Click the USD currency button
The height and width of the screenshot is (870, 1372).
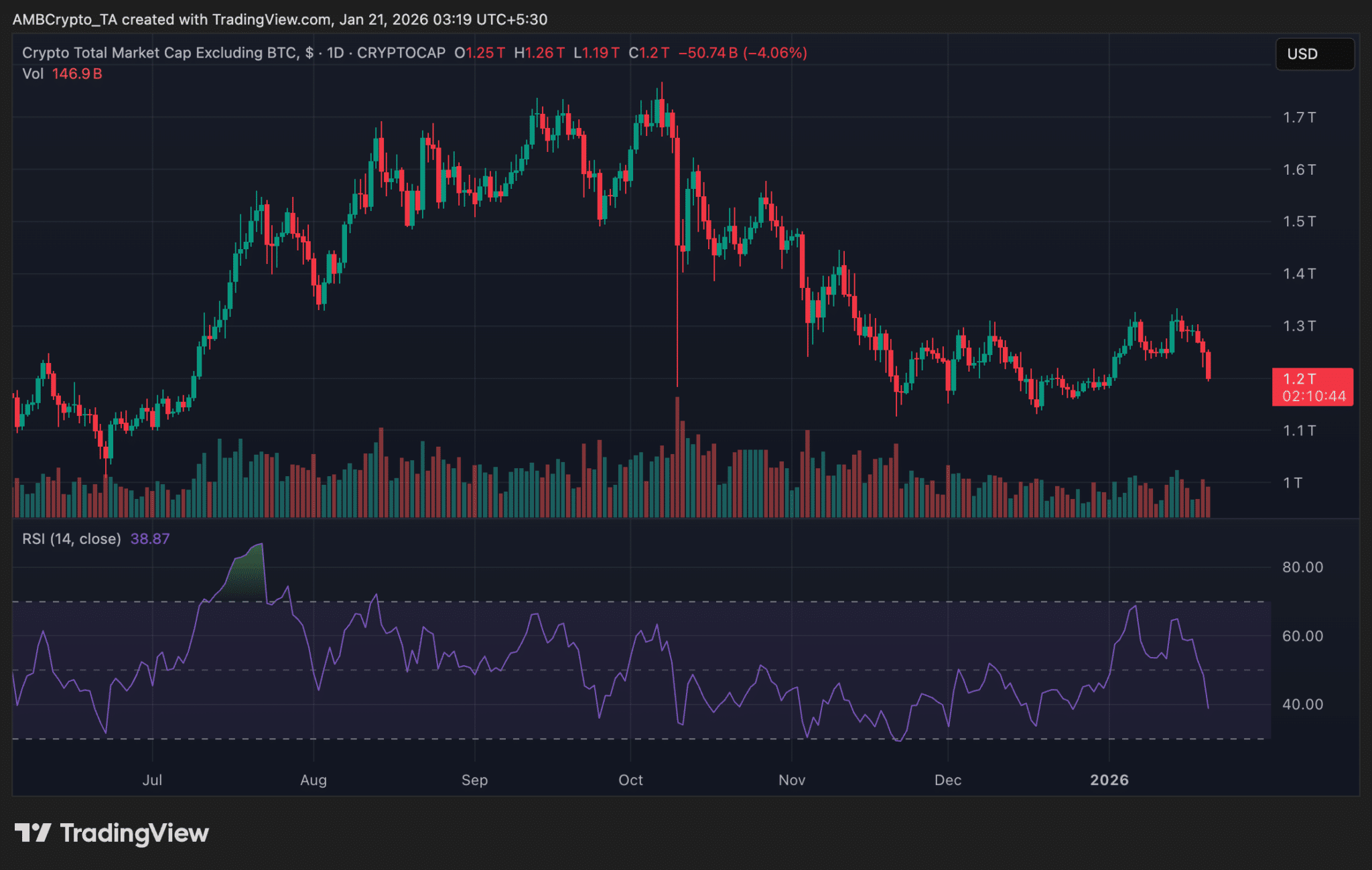click(1313, 54)
